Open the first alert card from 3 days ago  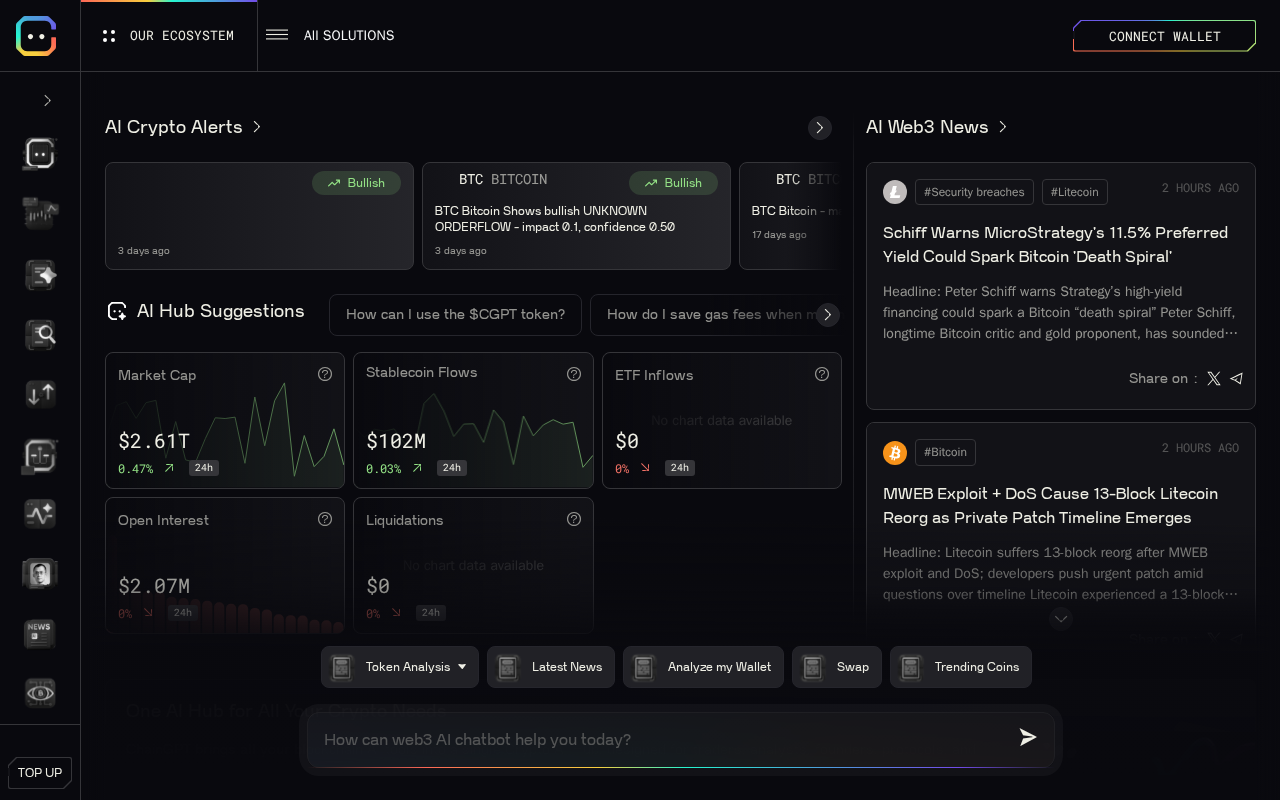click(x=259, y=216)
